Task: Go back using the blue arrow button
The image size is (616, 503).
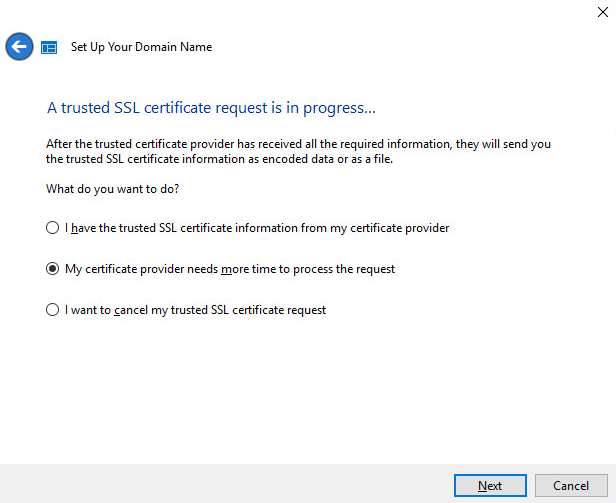Action: pos(19,47)
